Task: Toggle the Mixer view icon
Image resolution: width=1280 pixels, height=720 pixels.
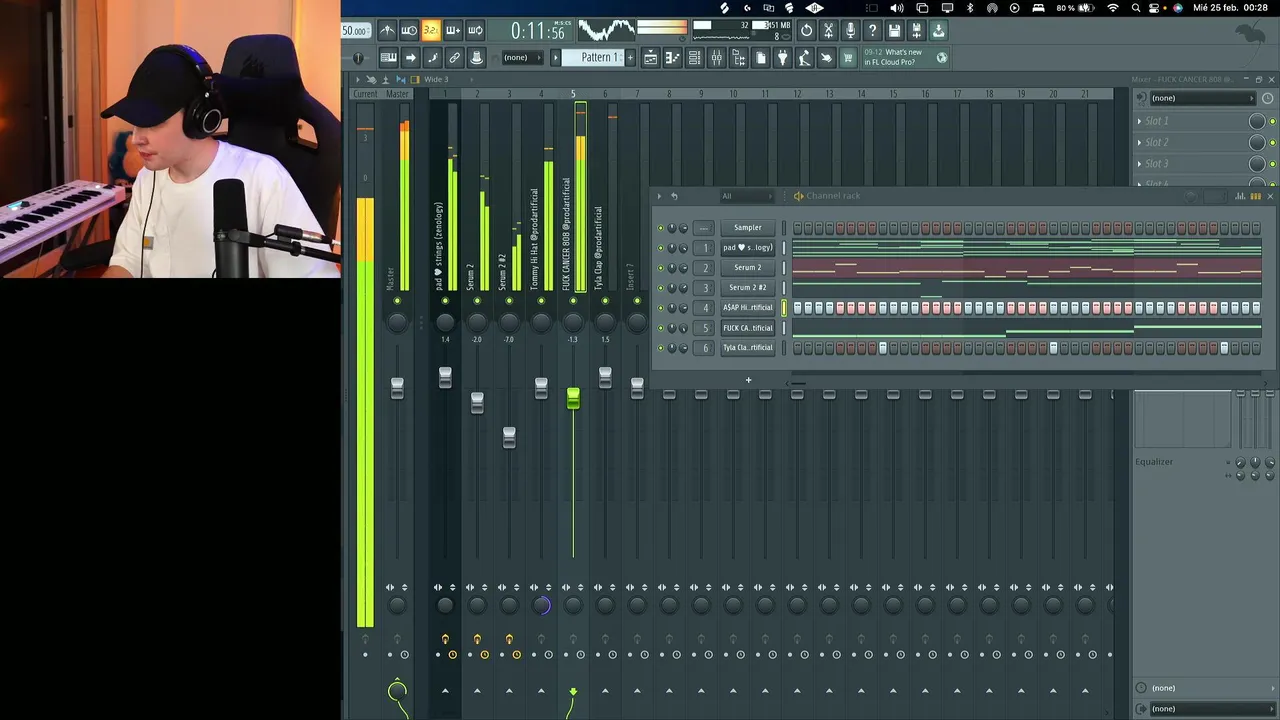Action: [x=716, y=58]
